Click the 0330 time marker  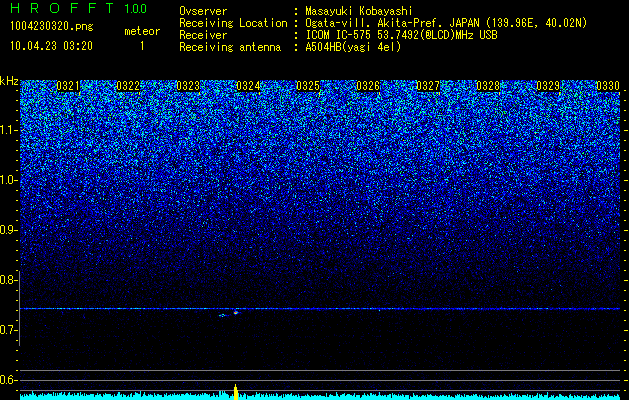click(x=608, y=86)
